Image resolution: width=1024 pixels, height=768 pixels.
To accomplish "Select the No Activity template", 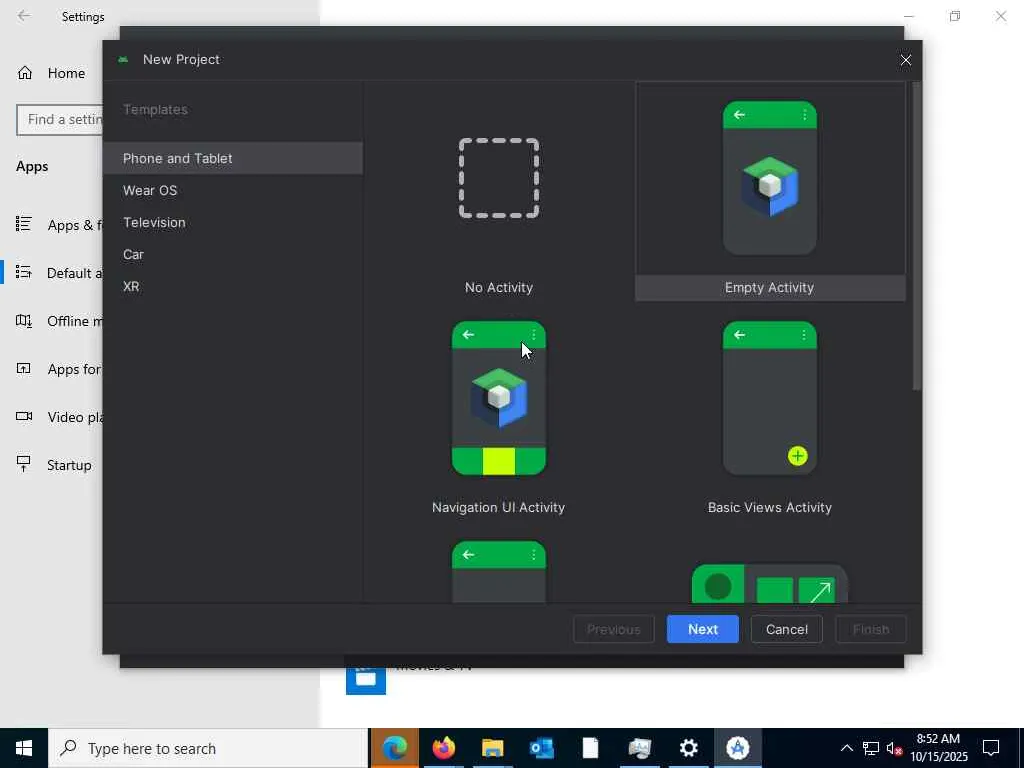I will point(499,193).
